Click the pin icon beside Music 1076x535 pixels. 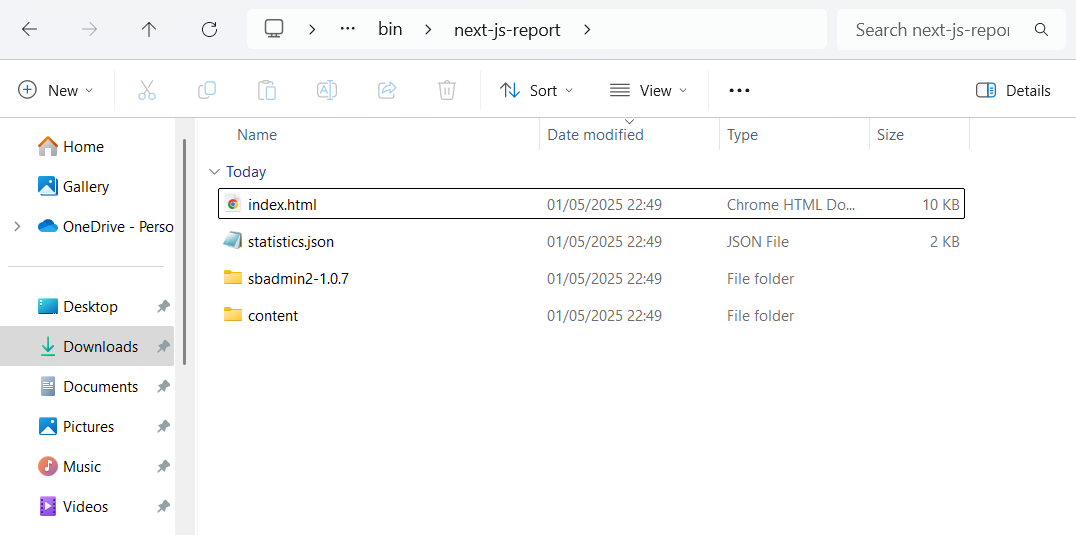coord(163,466)
